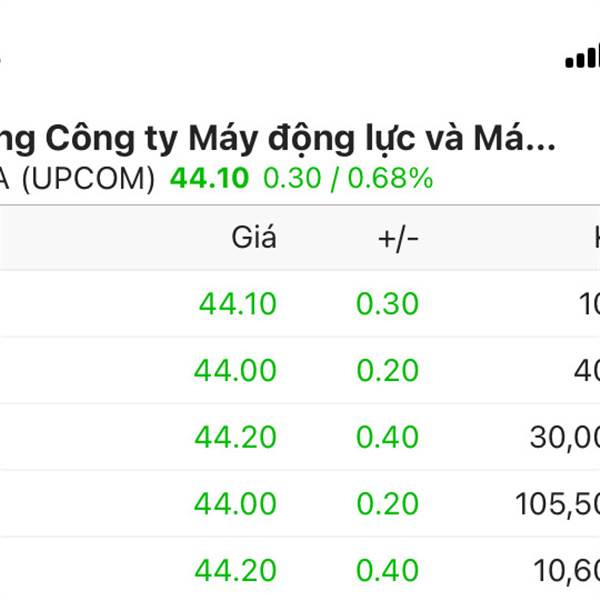Screen dimensions: 600x600
Task: Tap the volume value starting with 105,5
Action: point(558,504)
